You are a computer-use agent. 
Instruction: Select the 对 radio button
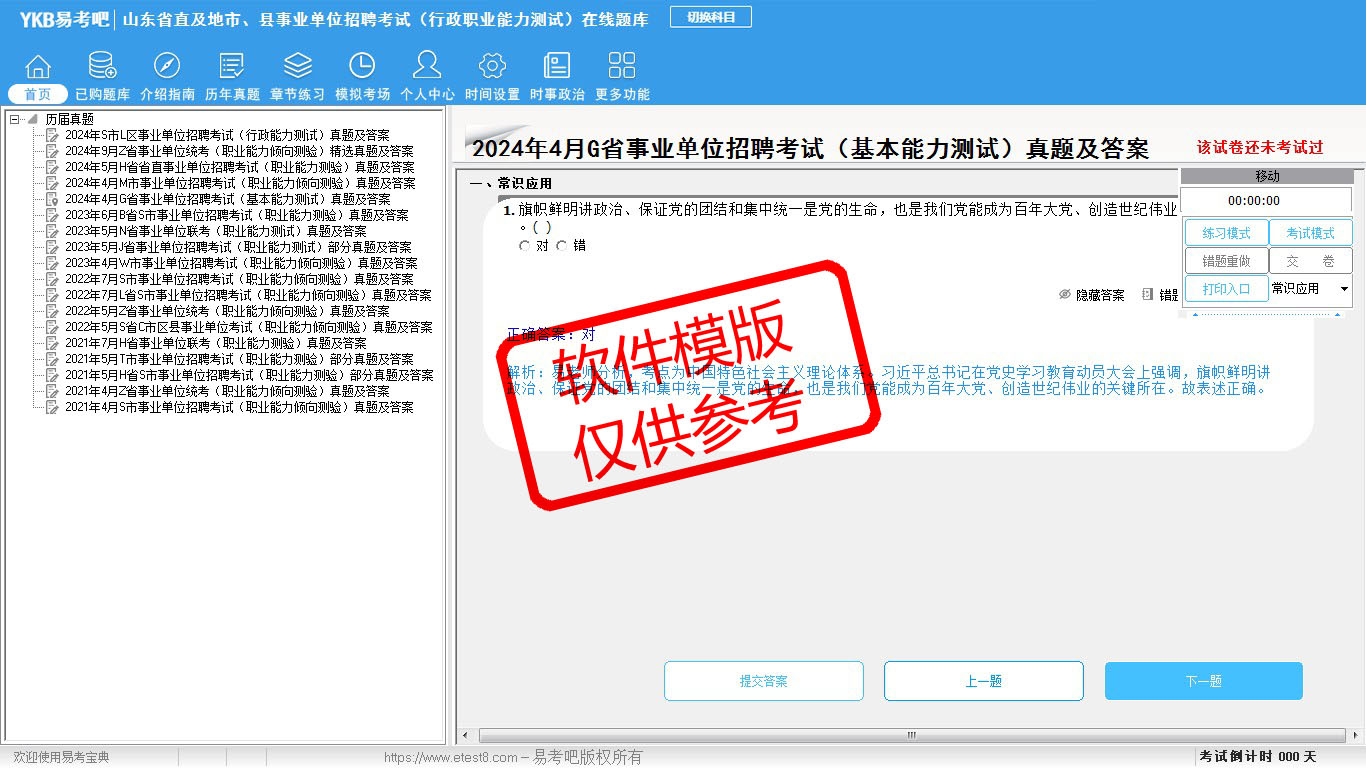(x=525, y=246)
